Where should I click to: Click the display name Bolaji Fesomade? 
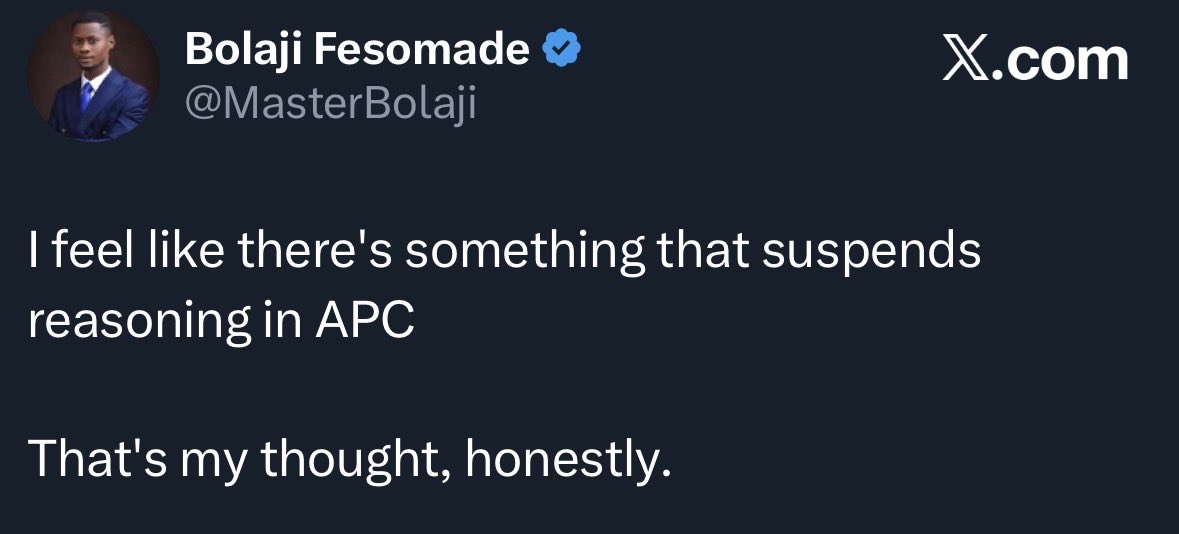point(356,50)
